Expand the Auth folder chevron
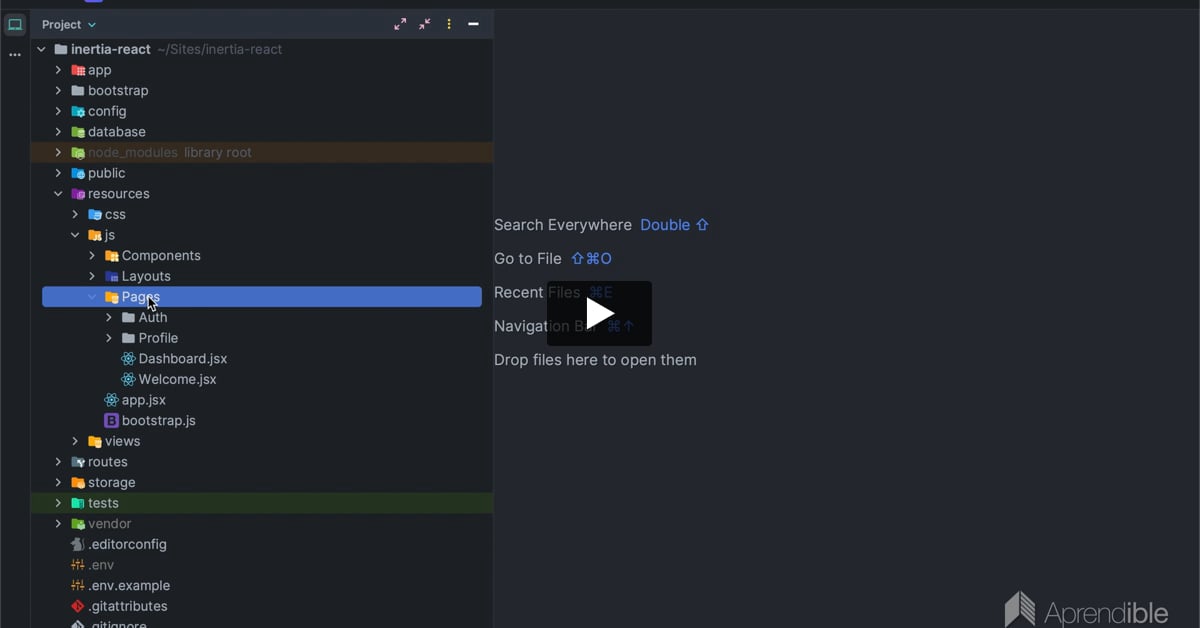The width and height of the screenshot is (1200, 628). [x=109, y=317]
